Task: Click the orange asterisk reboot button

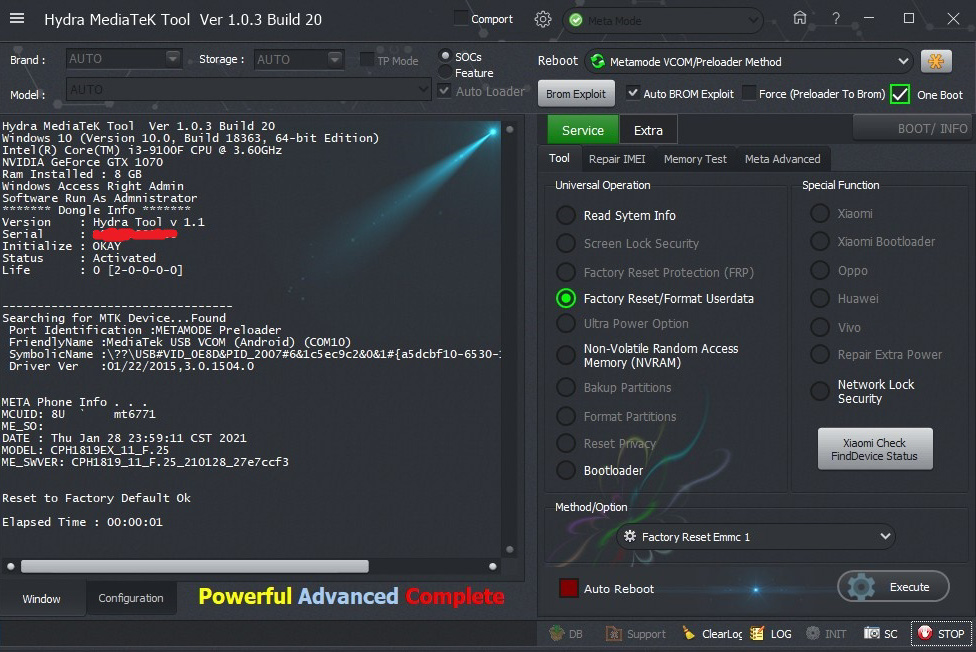Action: point(936,61)
